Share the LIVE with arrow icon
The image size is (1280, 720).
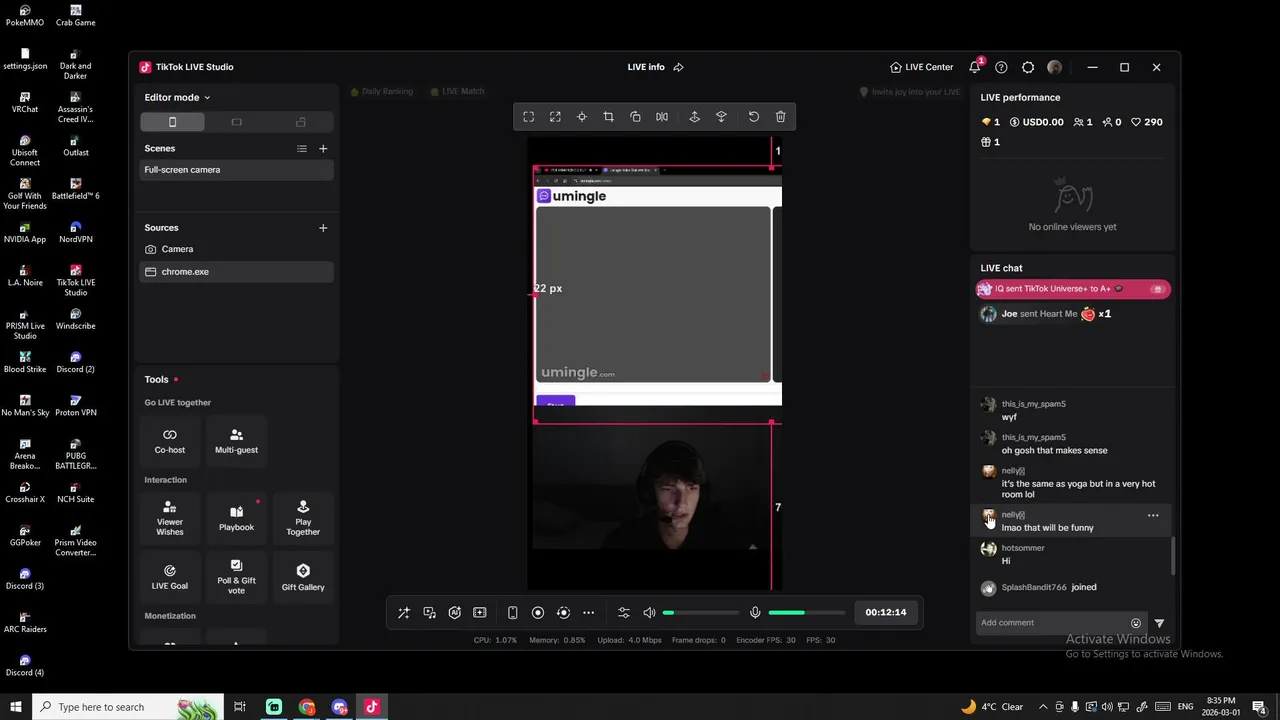click(679, 67)
